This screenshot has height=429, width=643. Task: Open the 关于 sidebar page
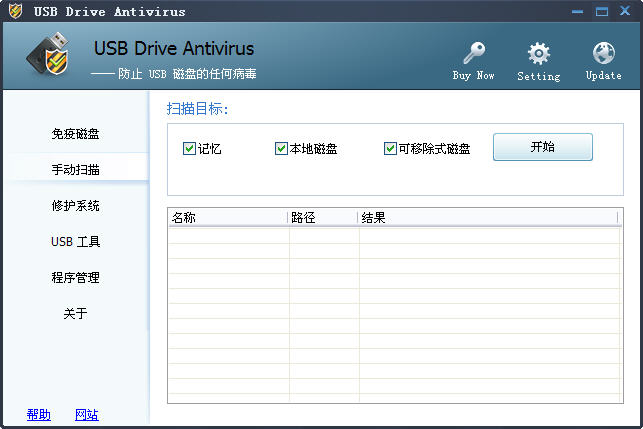(x=75, y=314)
